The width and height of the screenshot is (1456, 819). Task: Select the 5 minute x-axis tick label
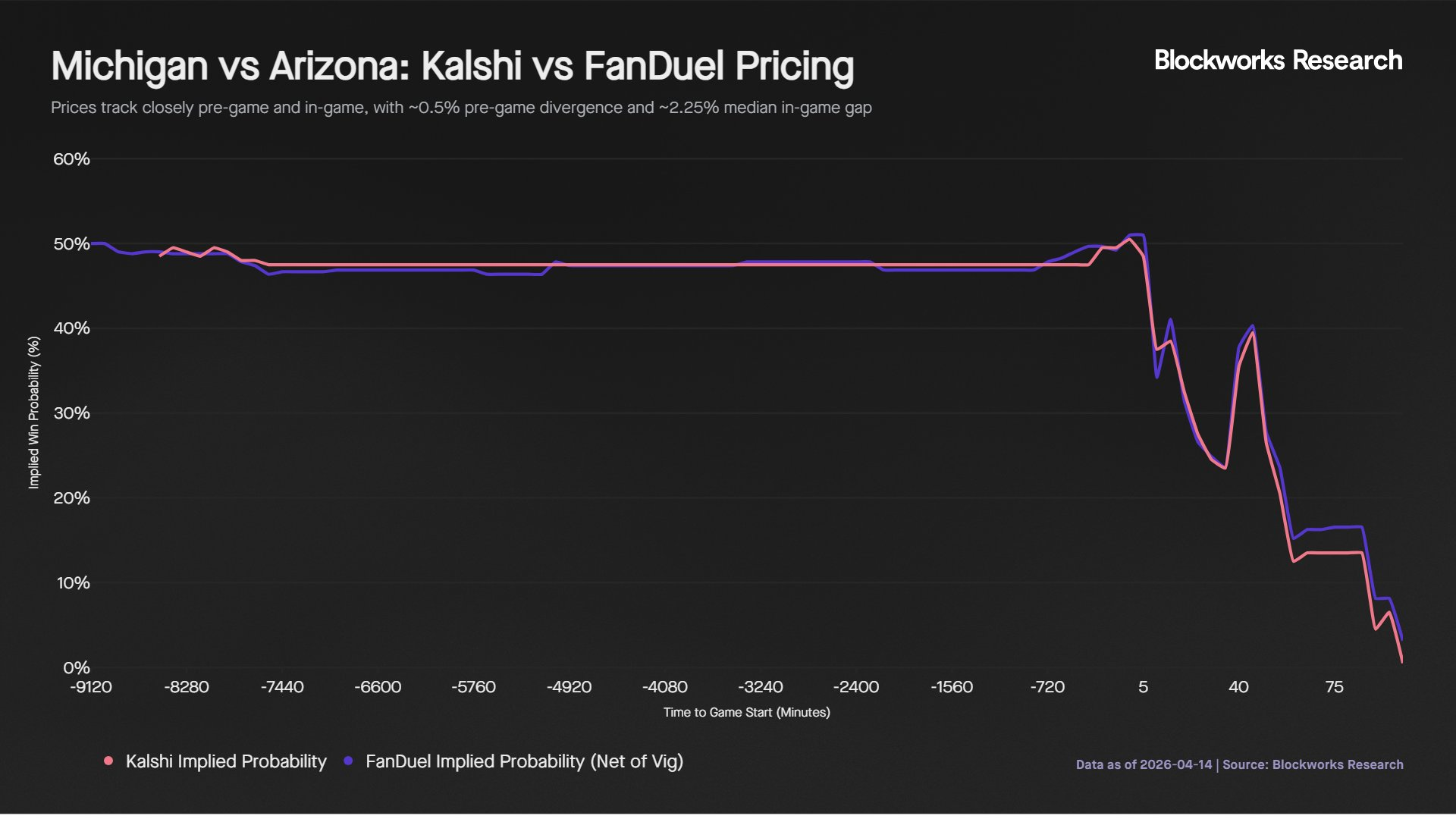click(1143, 687)
